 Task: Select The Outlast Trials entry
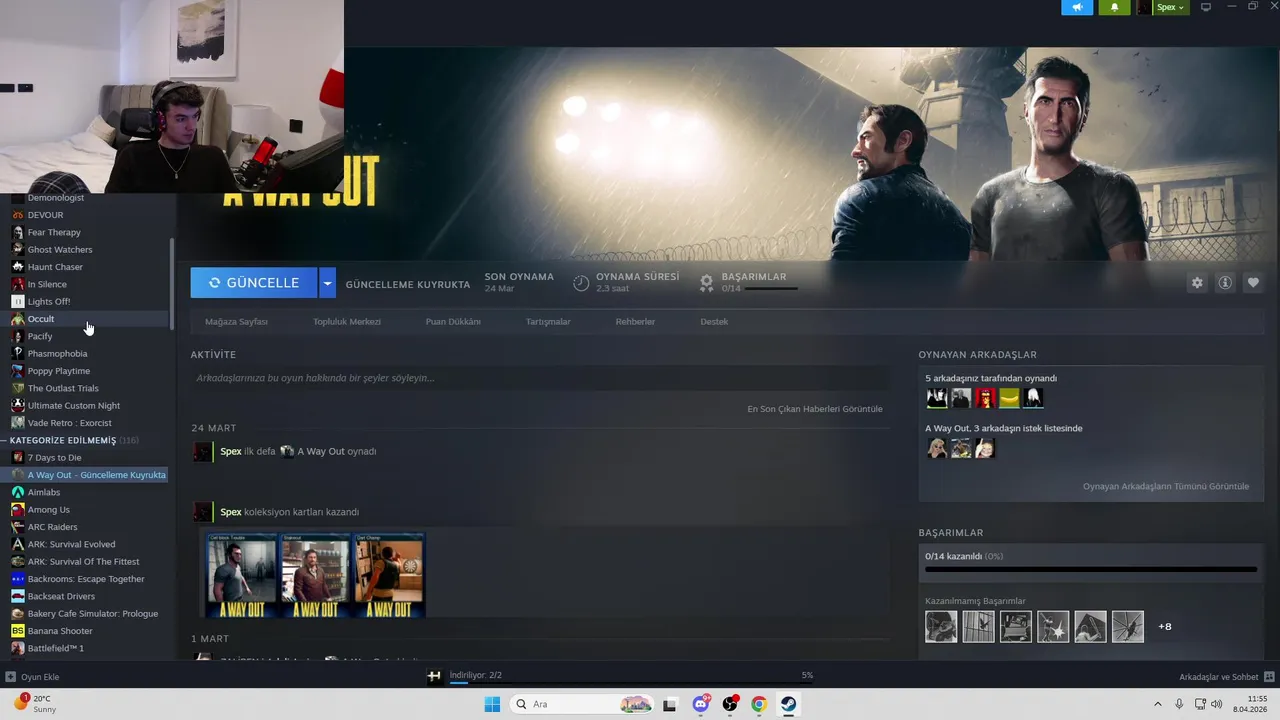point(63,388)
